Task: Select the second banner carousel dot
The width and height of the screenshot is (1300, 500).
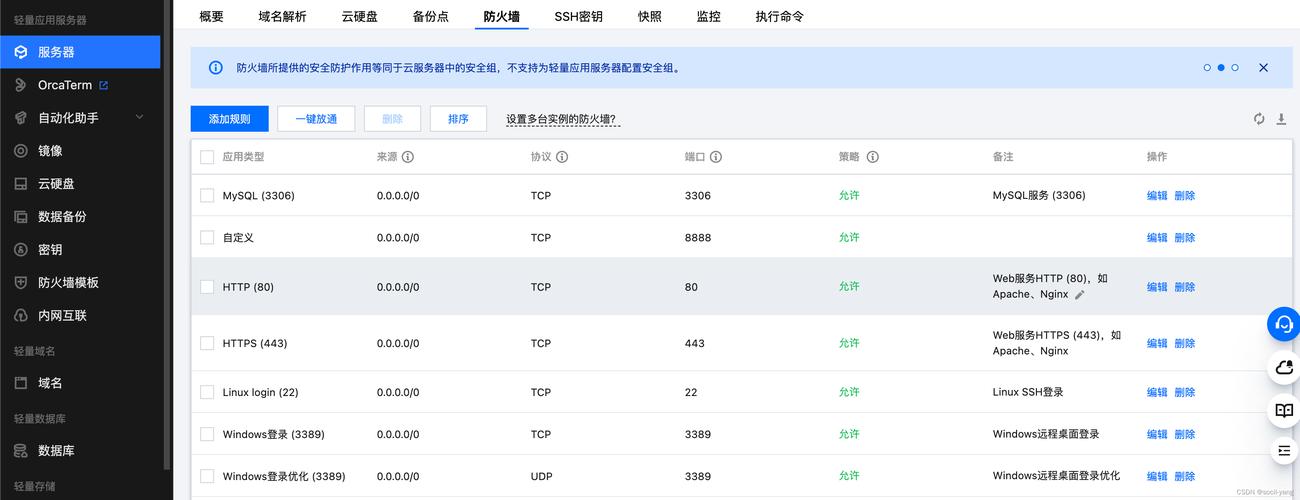Action: pos(1221,68)
